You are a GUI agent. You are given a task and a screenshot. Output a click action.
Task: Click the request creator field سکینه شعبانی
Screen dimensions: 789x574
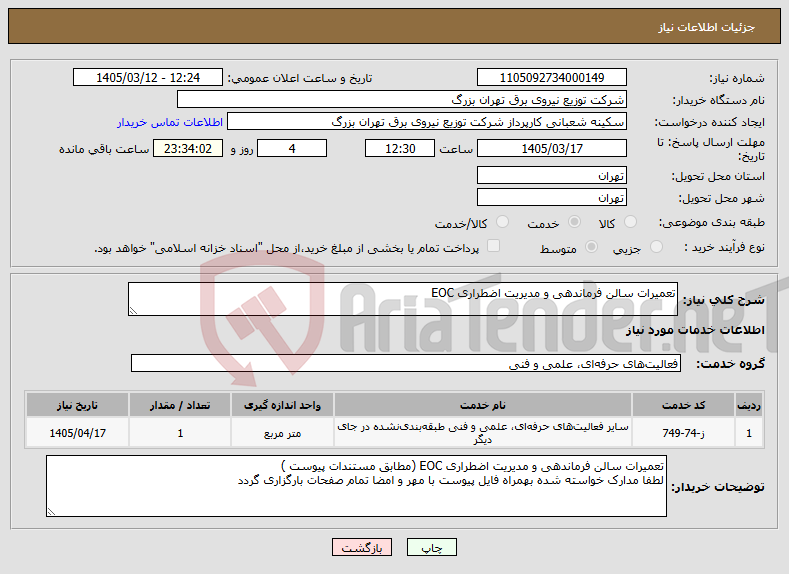click(x=427, y=122)
